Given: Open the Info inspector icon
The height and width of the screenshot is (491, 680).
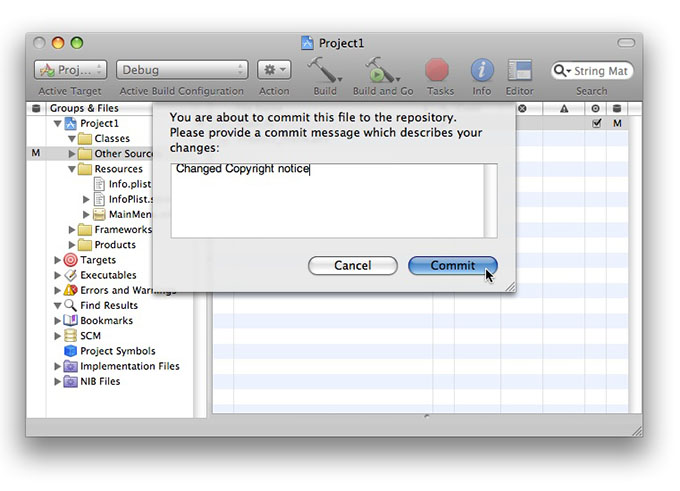Looking at the screenshot, I should [482, 70].
